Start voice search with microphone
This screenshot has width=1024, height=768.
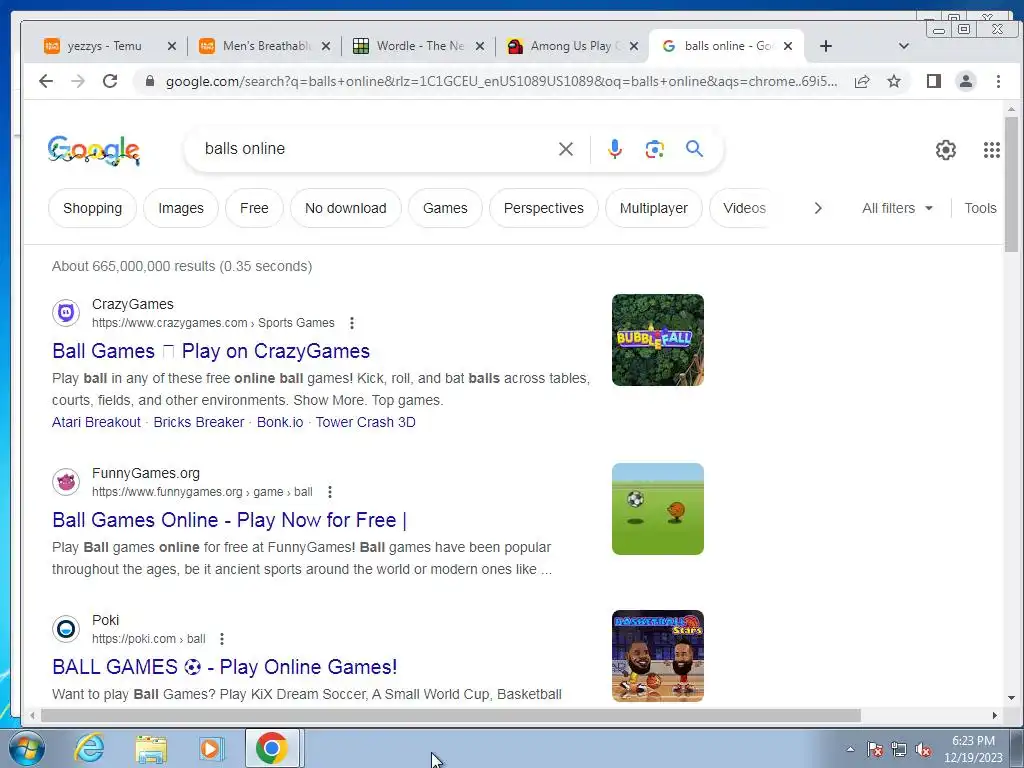[x=615, y=149]
